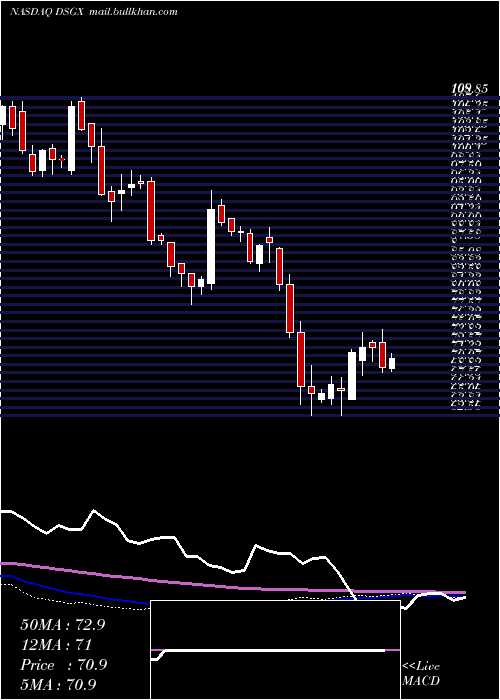Select the 12MA : 71 reading
This screenshot has width=500, height=700.
click(x=56, y=645)
